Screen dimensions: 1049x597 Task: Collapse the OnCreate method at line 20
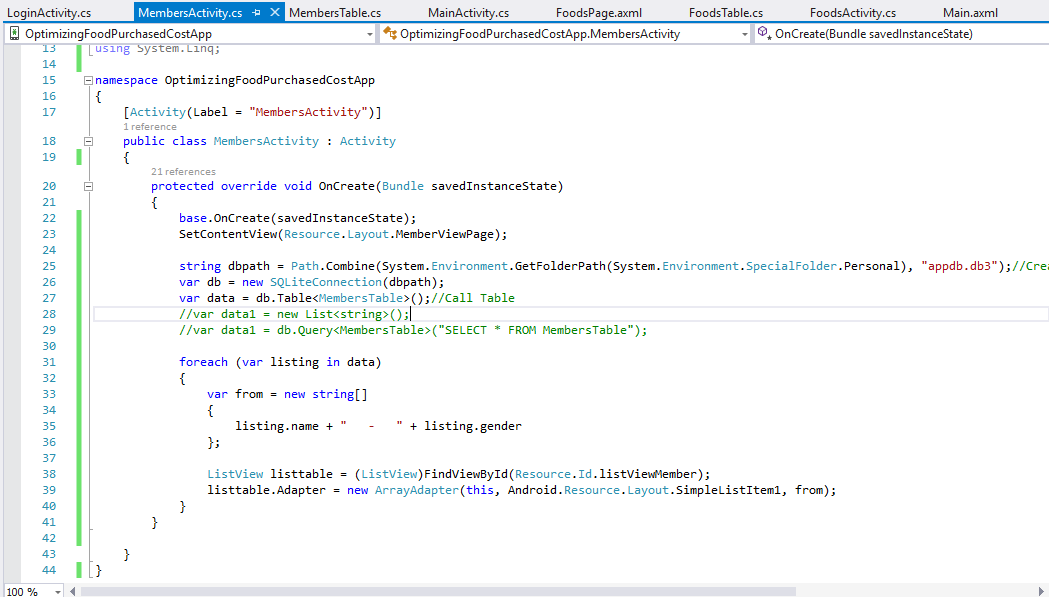click(x=88, y=187)
